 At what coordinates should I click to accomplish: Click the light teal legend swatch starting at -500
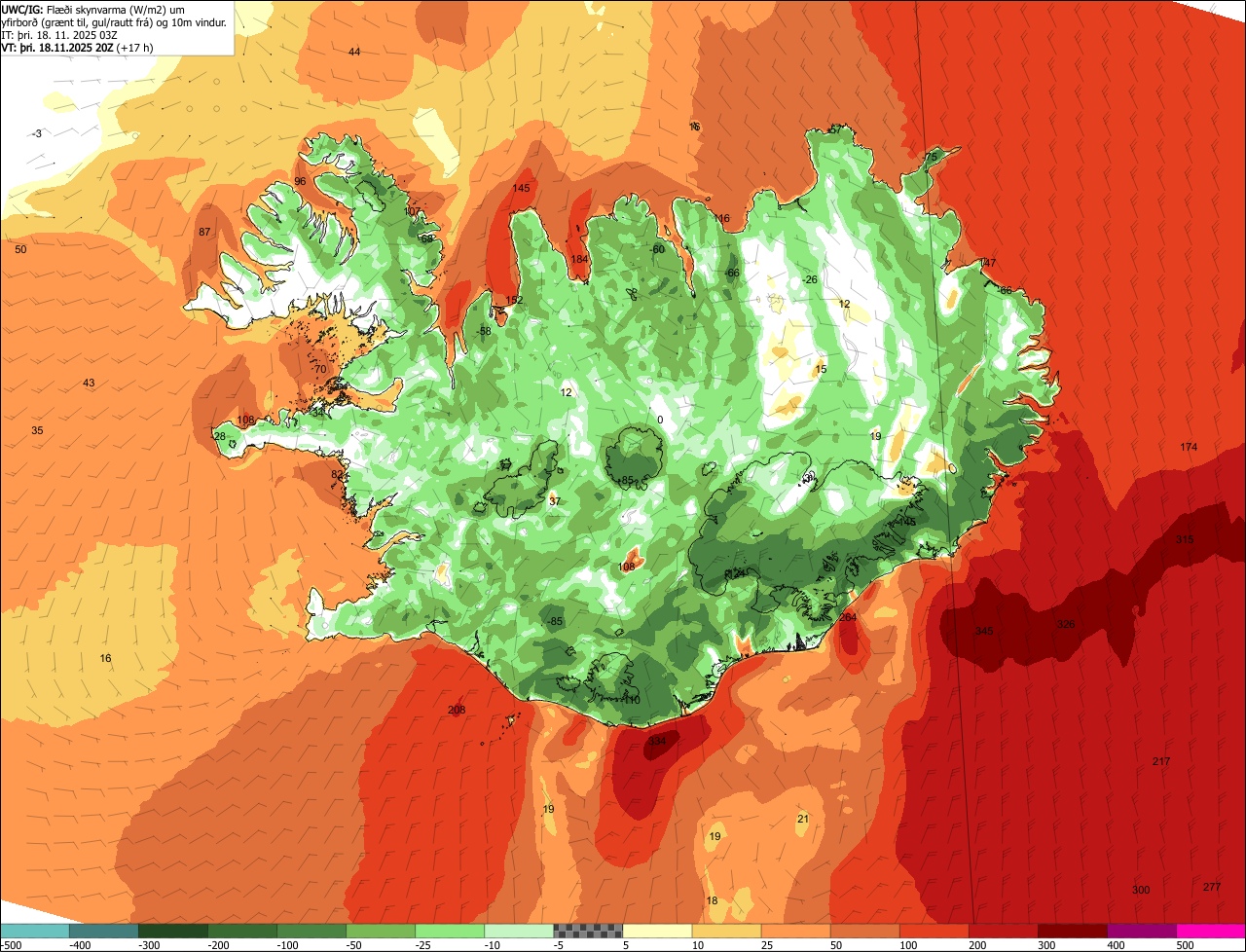pyautogui.click(x=34, y=931)
